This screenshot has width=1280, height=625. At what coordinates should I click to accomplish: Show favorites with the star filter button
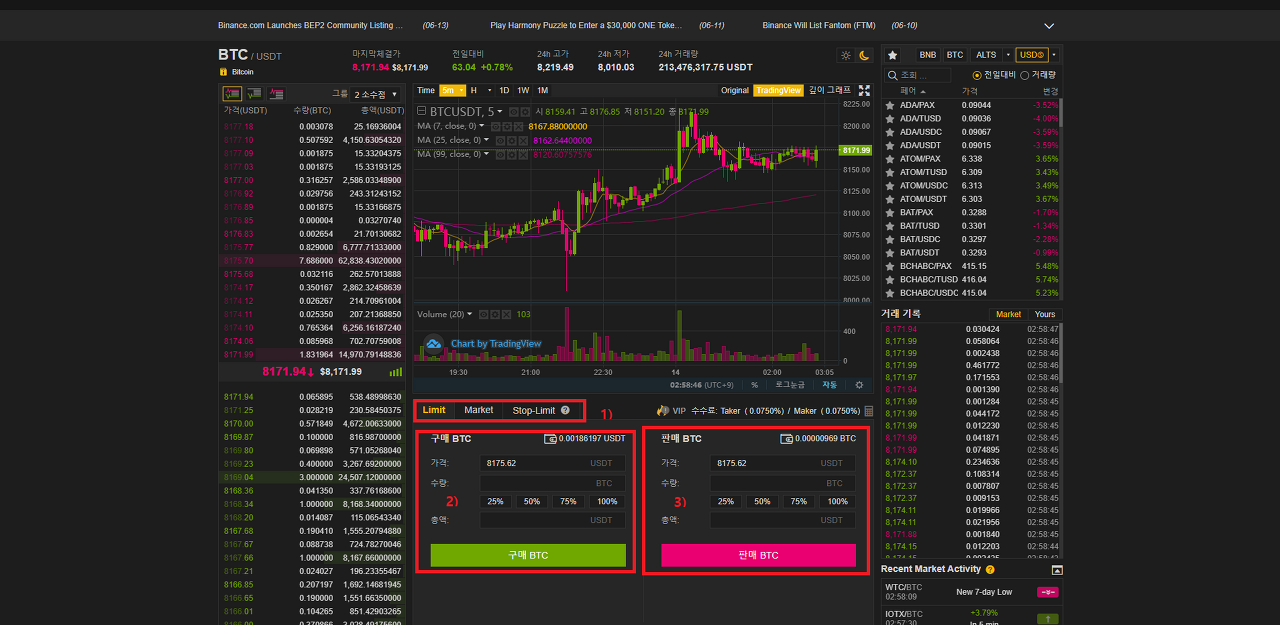tap(892, 55)
